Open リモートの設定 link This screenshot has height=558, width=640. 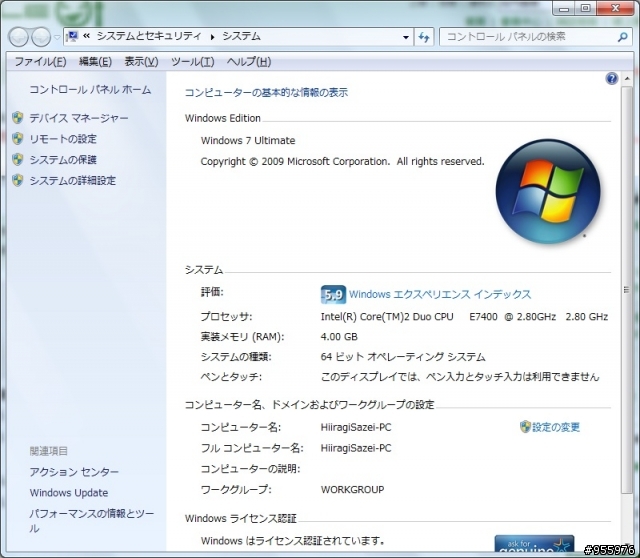(63, 139)
